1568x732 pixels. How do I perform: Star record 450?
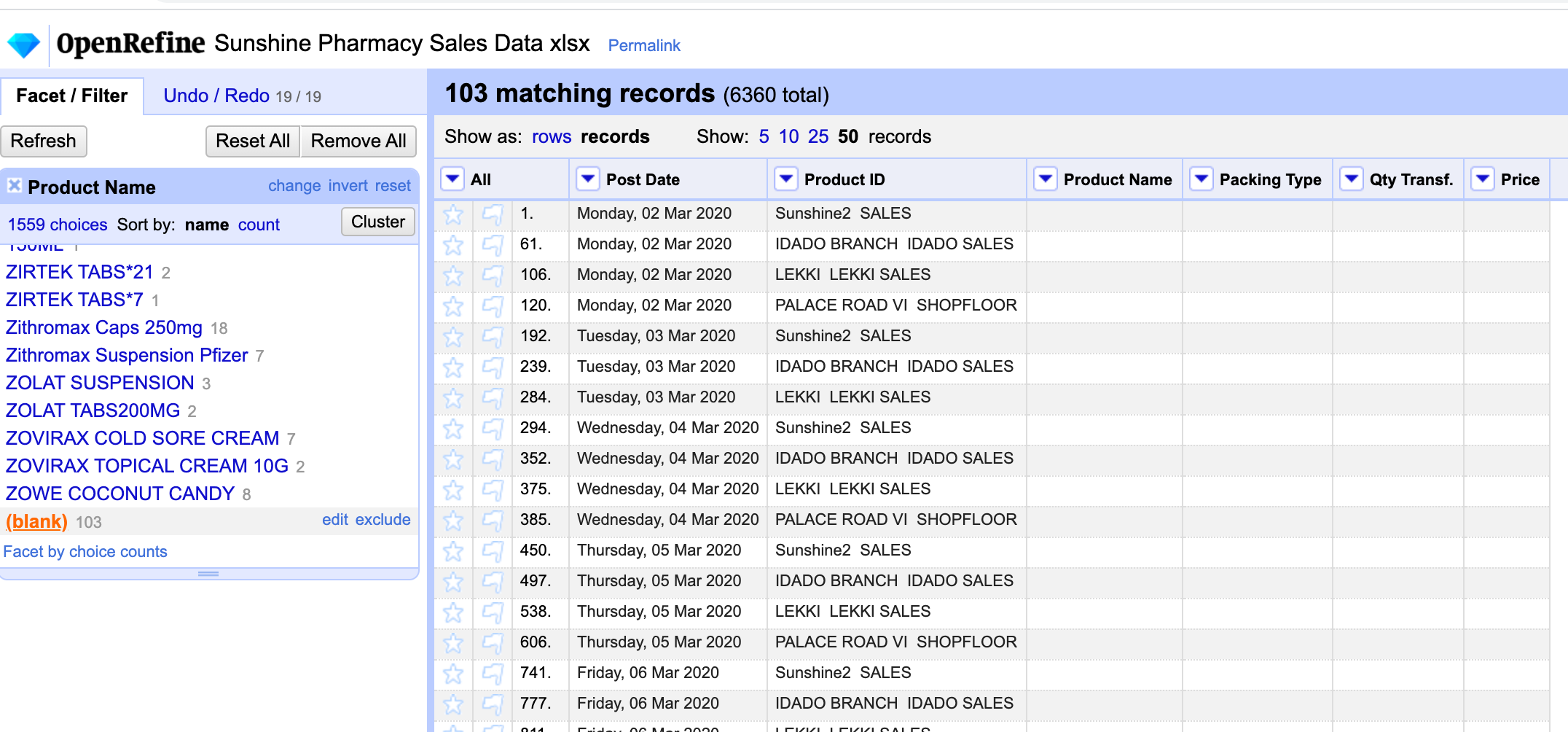(x=453, y=551)
